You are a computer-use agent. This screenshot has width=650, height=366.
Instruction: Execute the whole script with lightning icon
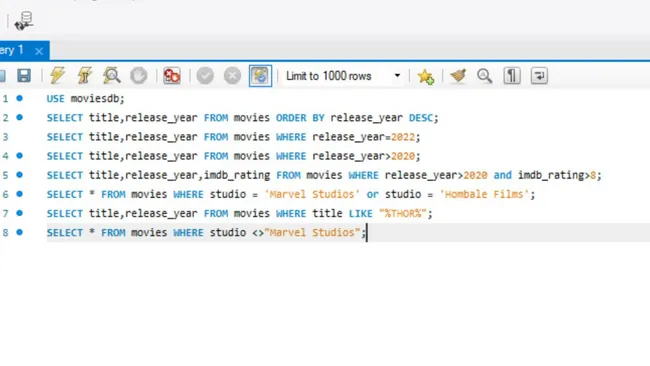pyautogui.click(x=57, y=76)
